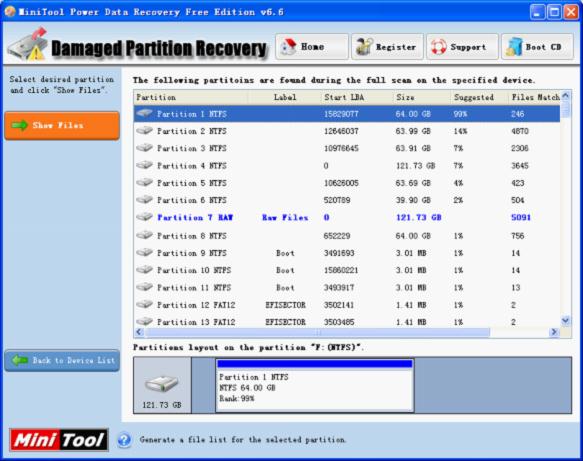Click drive icon of Partition 12 FAT12
Image resolution: width=583 pixels, height=461 pixels.
tap(144, 304)
